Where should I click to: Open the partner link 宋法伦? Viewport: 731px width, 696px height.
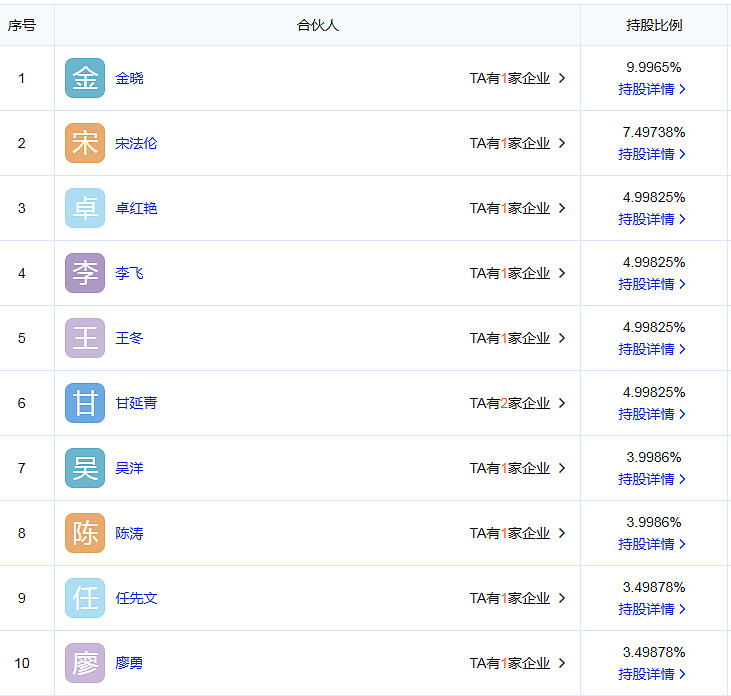(136, 143)
